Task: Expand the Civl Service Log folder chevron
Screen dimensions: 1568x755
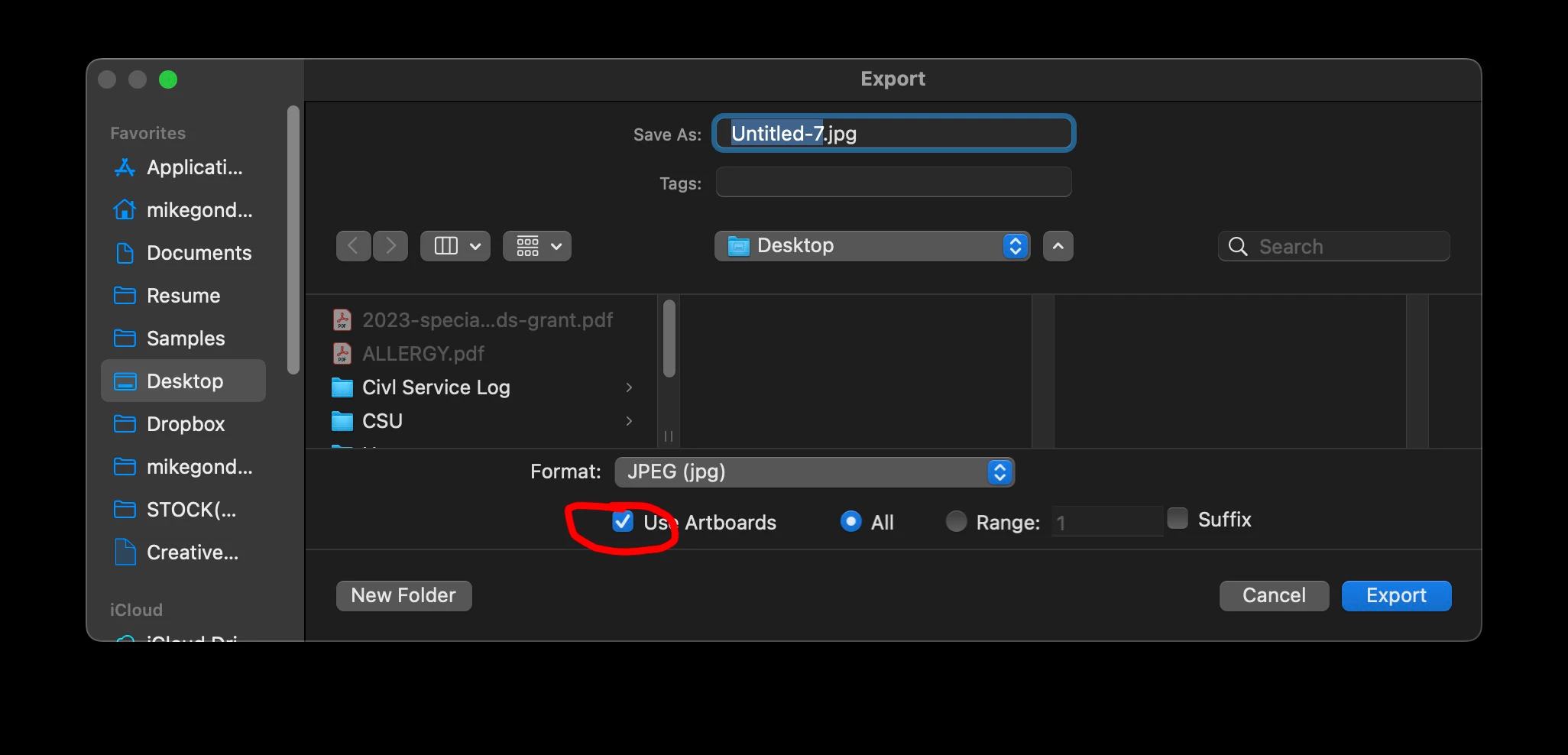Action: click(629, 387)
